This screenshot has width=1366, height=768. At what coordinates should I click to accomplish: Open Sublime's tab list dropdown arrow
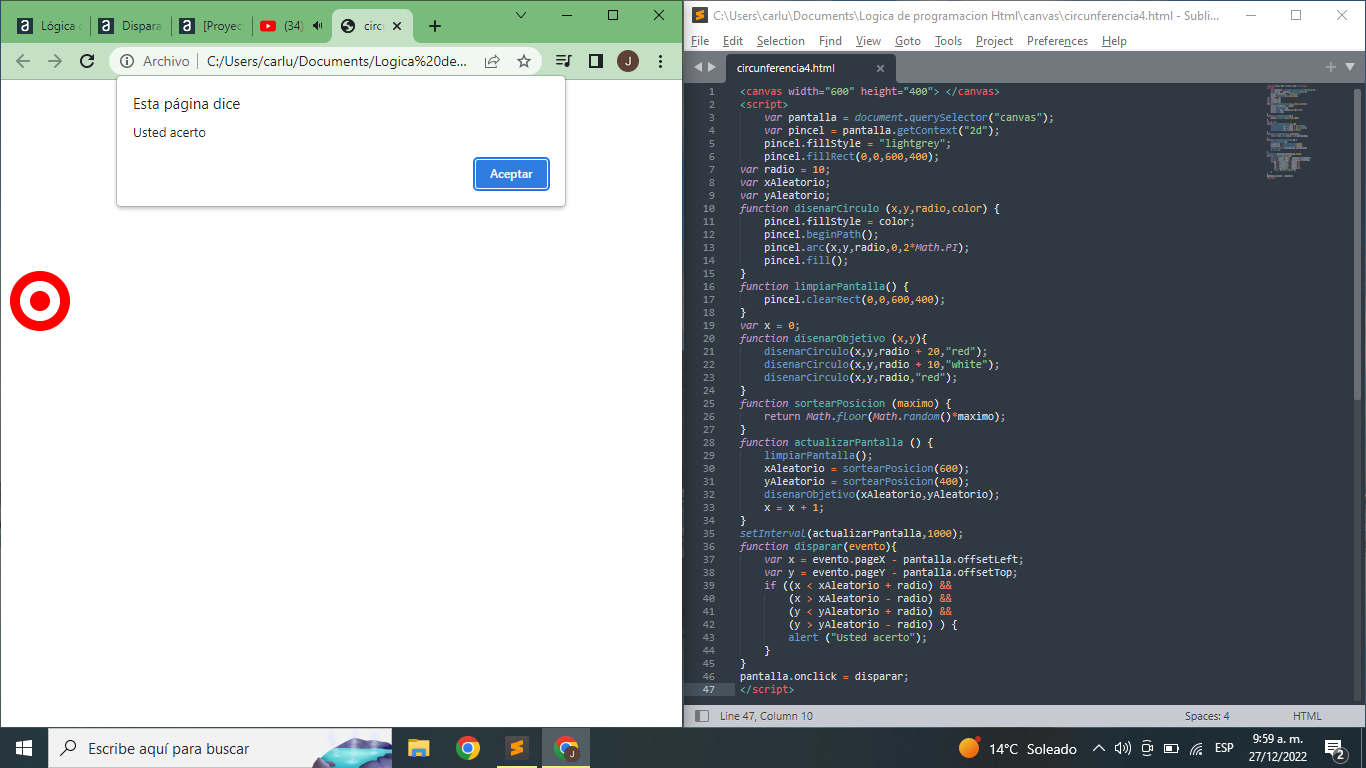click(x=1349, y=67)
